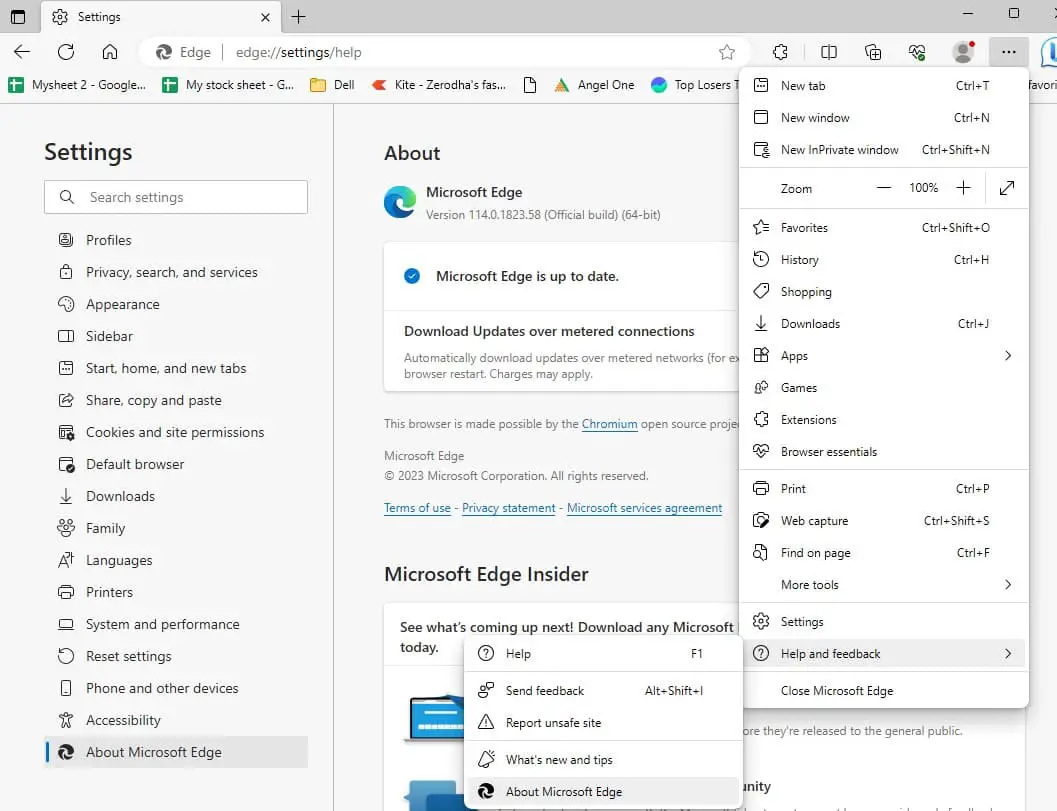This screenshot has width=1057, height=811.
Task: Go to homepage using Home icon
Action: pos(109,51)
